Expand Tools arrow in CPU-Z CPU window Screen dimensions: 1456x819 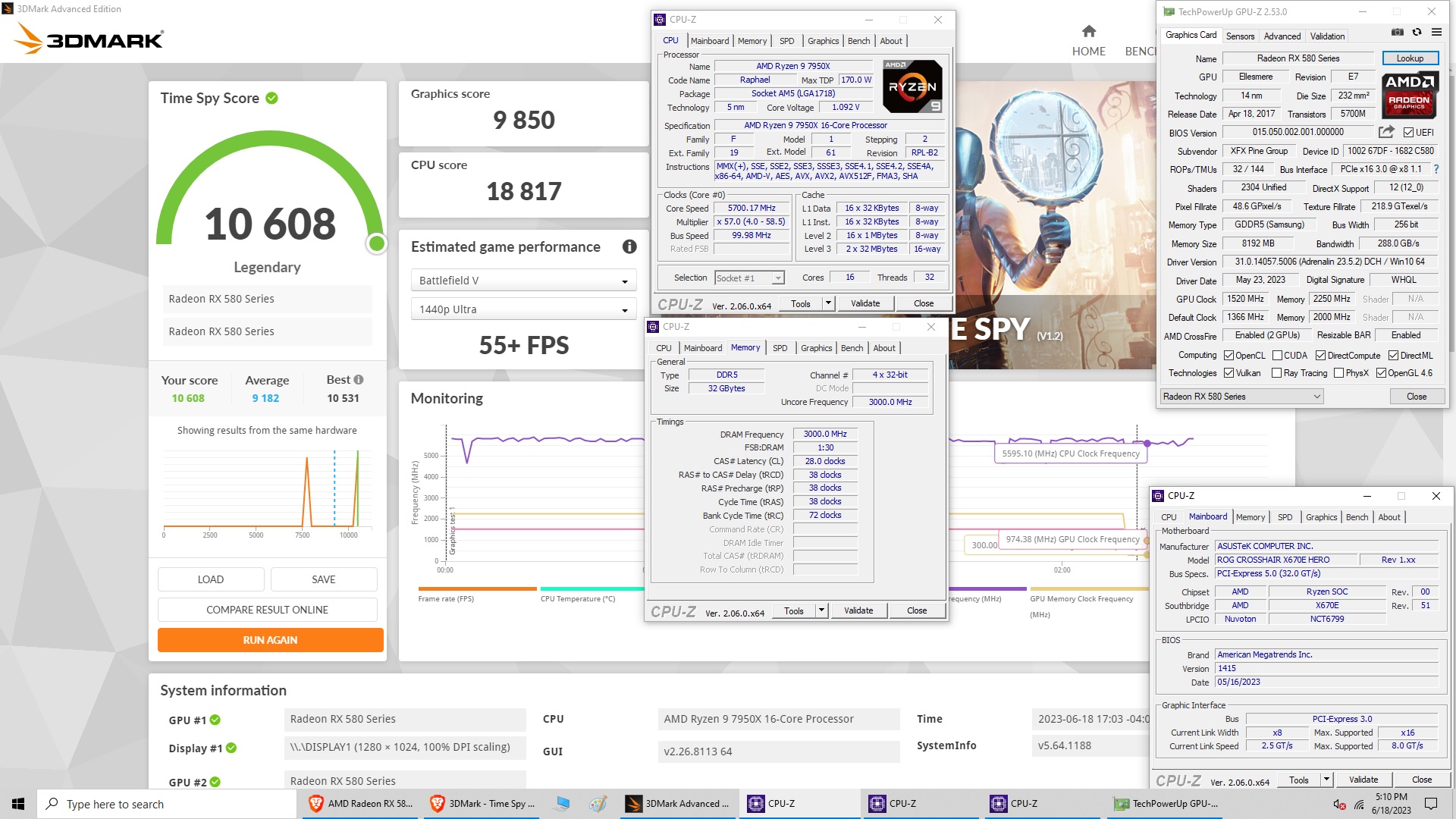click(828, 303)
